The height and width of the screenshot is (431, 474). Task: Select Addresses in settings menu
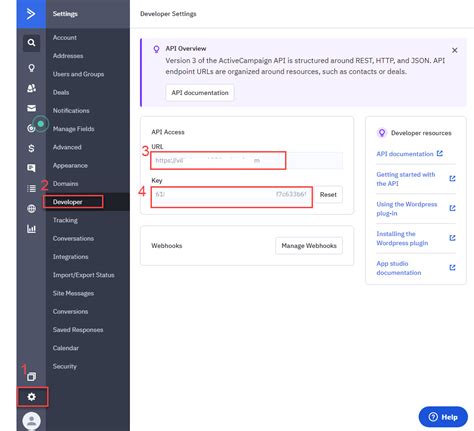[x=68, y=56]
